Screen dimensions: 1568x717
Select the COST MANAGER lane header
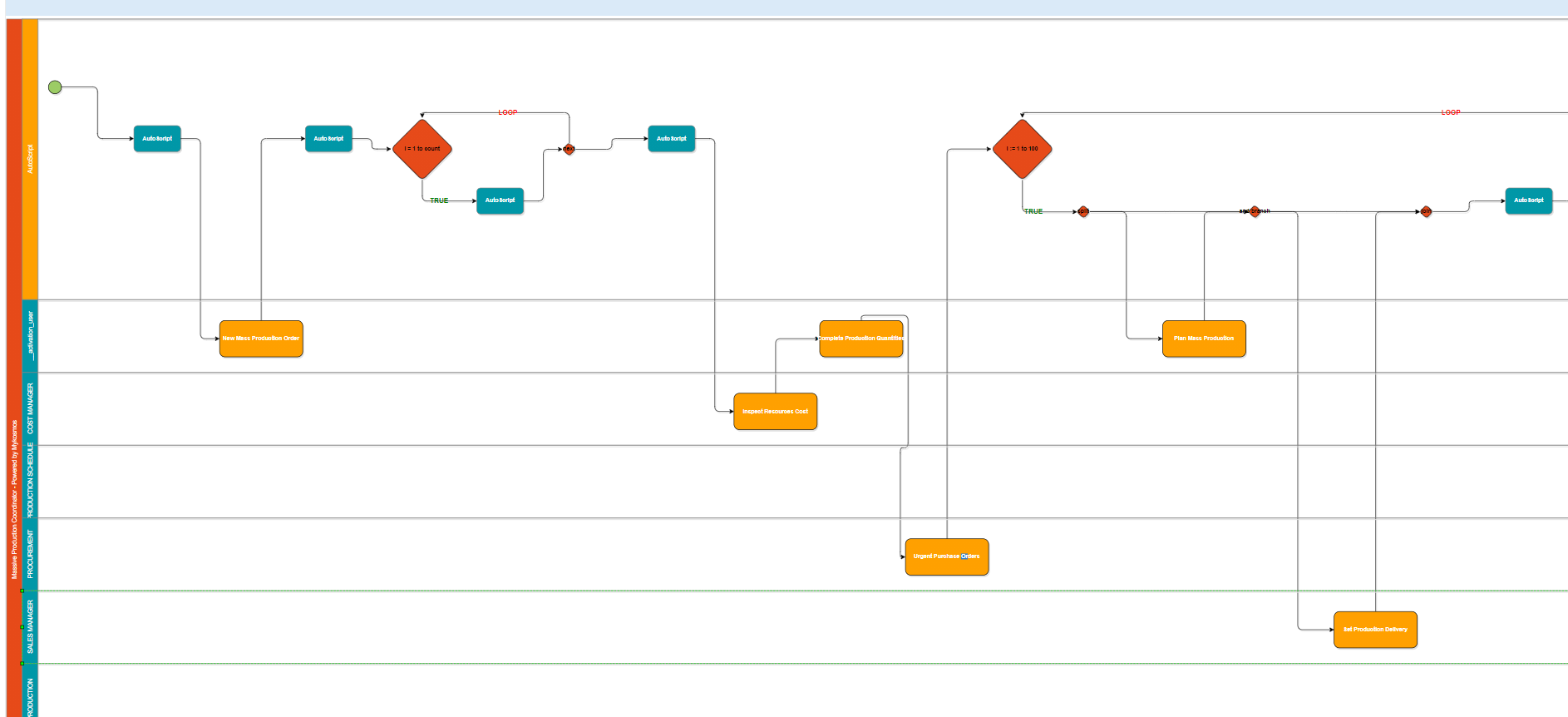click(x=30, y=408)
